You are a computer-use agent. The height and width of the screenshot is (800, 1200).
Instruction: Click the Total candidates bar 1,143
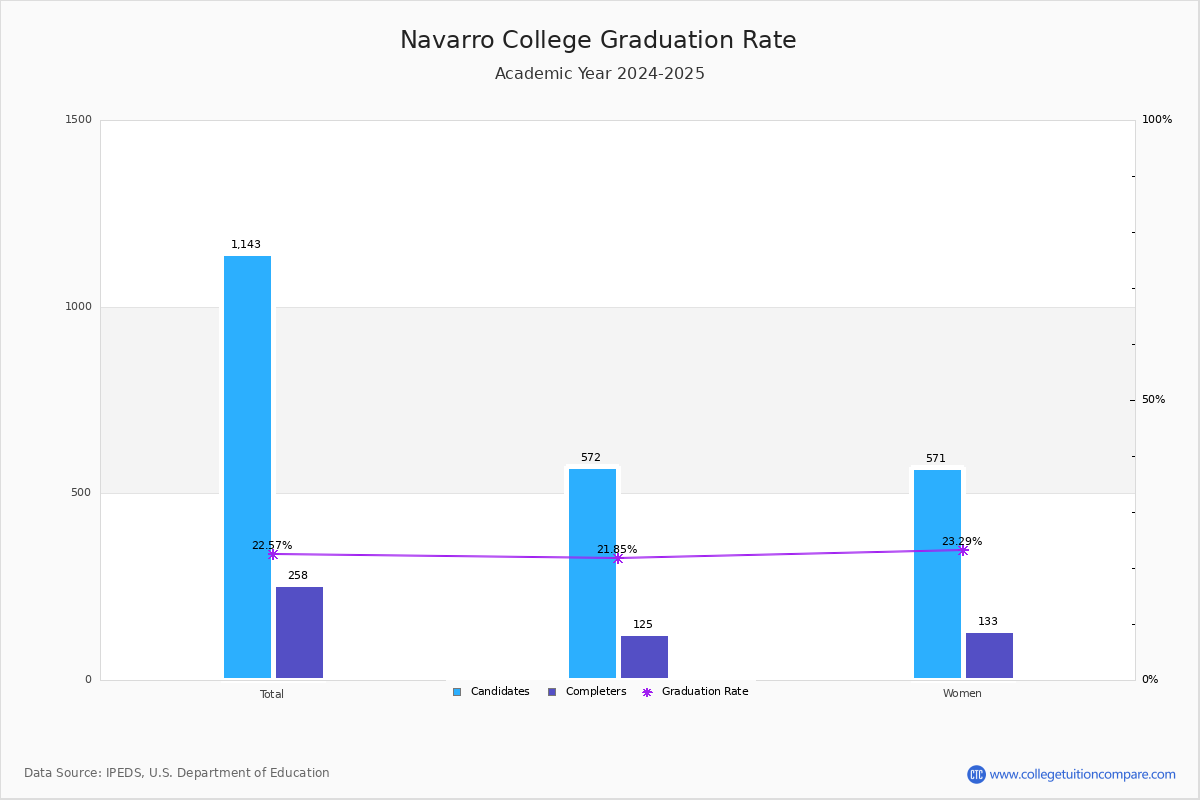click(247, 467)
